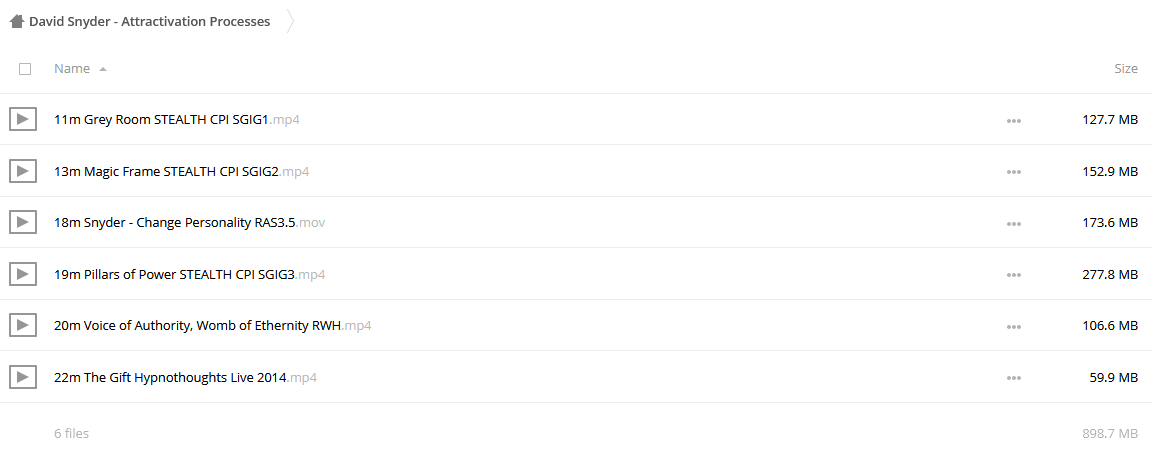Toggle the name sort direction arrow
Viewport: 1152px width, 457px height.
(103, 69)
